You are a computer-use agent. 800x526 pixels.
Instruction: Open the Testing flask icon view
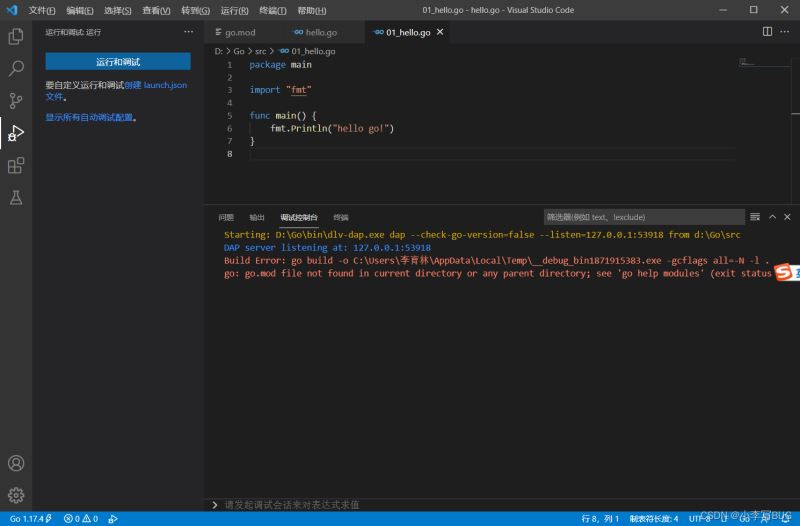(x=16, y=197)
